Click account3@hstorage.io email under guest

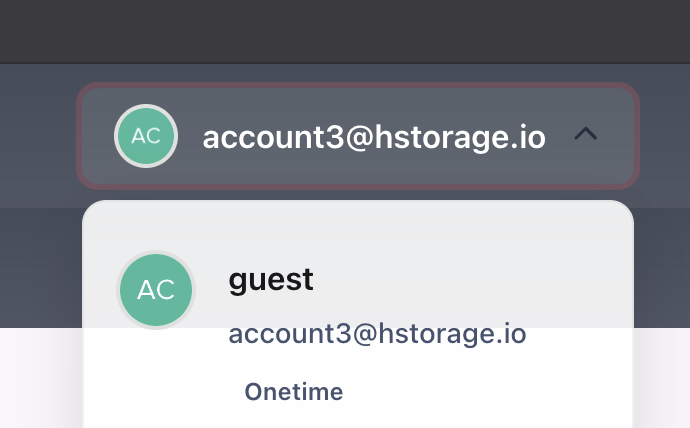click(377, 333)
